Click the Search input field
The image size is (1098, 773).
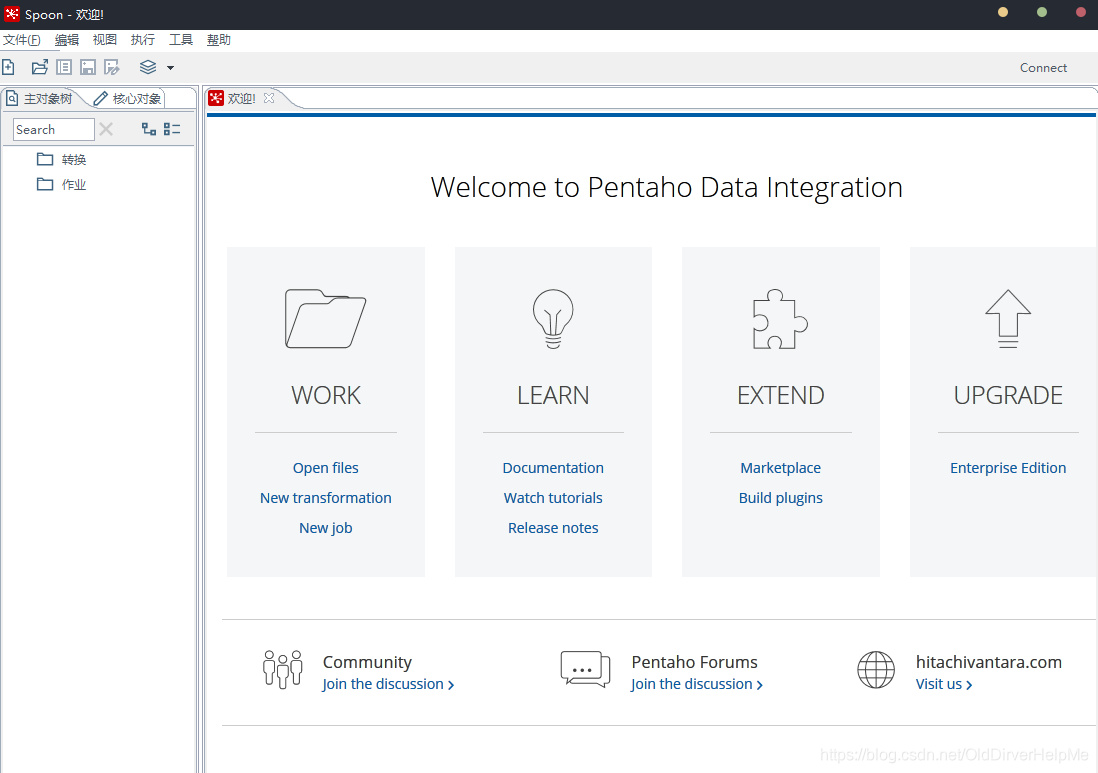click(x=54, y=130)
